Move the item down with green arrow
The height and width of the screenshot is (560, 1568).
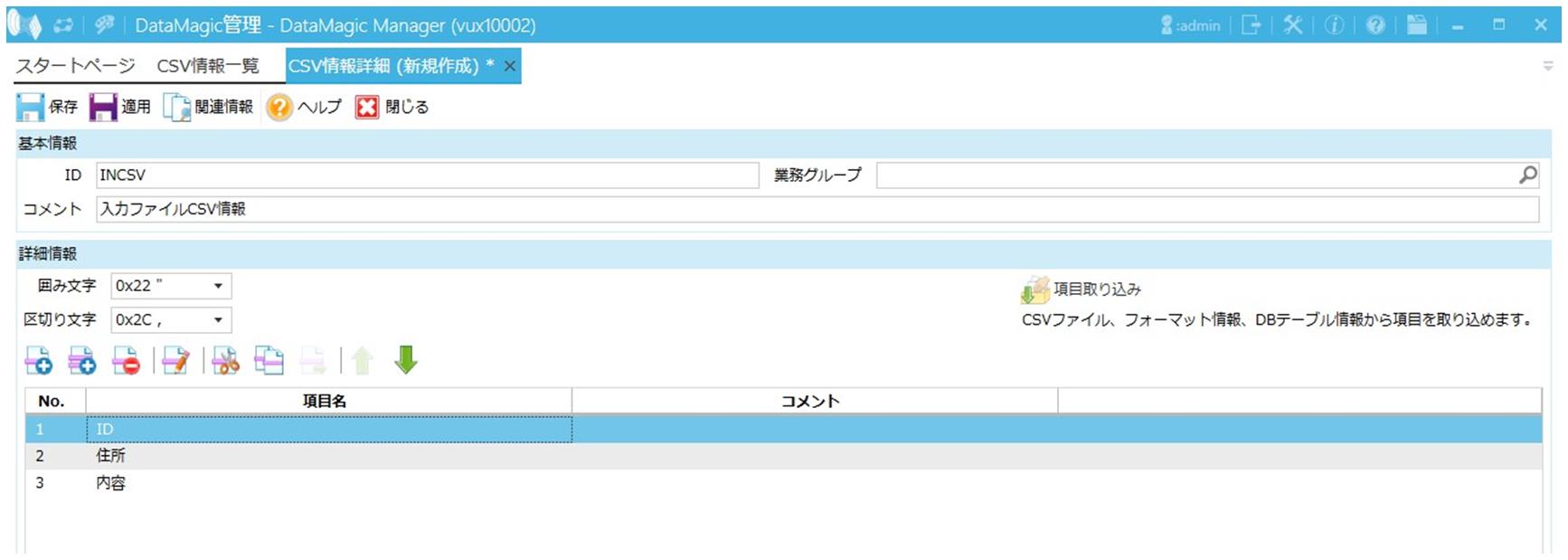[406, 360]
